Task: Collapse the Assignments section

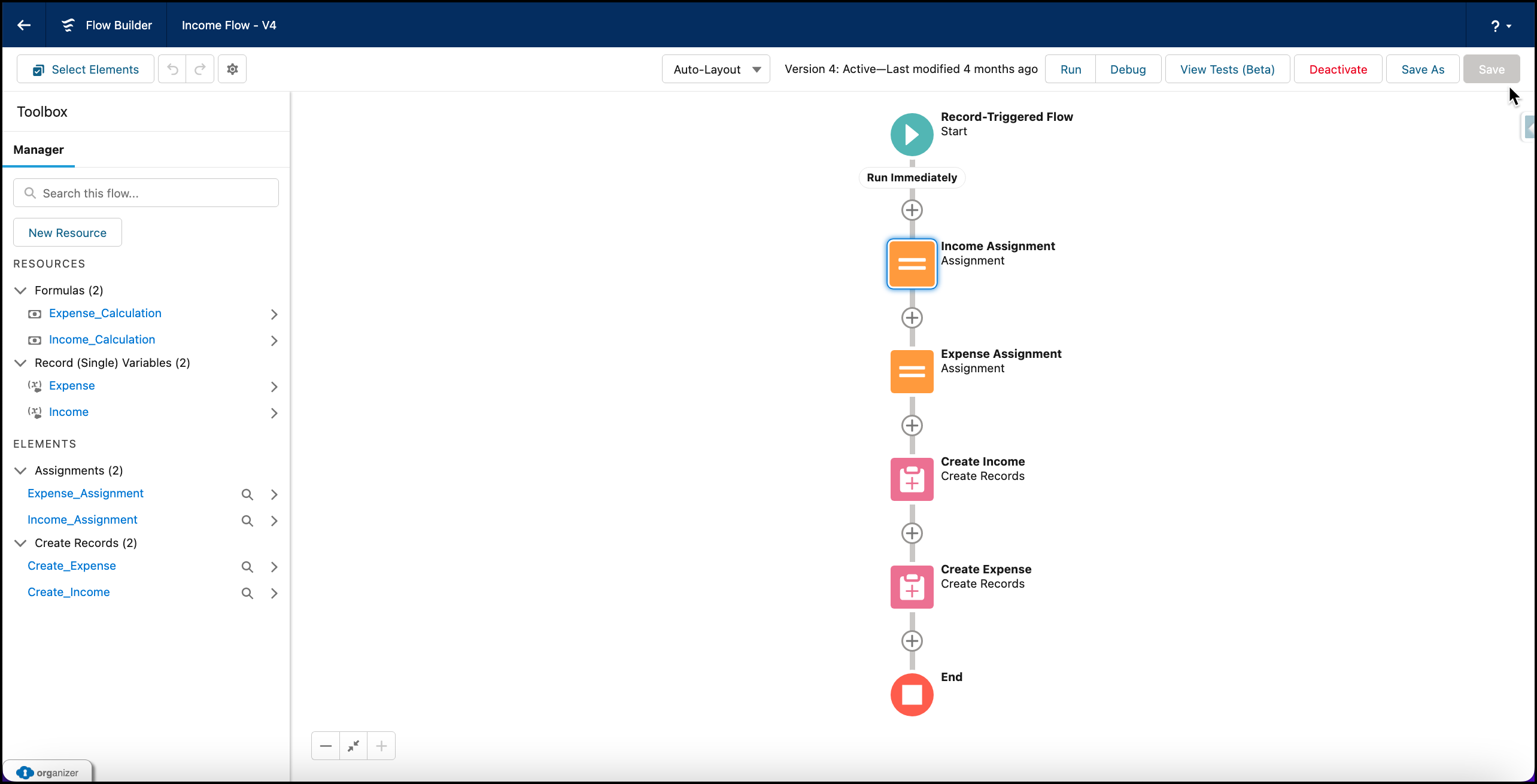Action: (20, 470)
